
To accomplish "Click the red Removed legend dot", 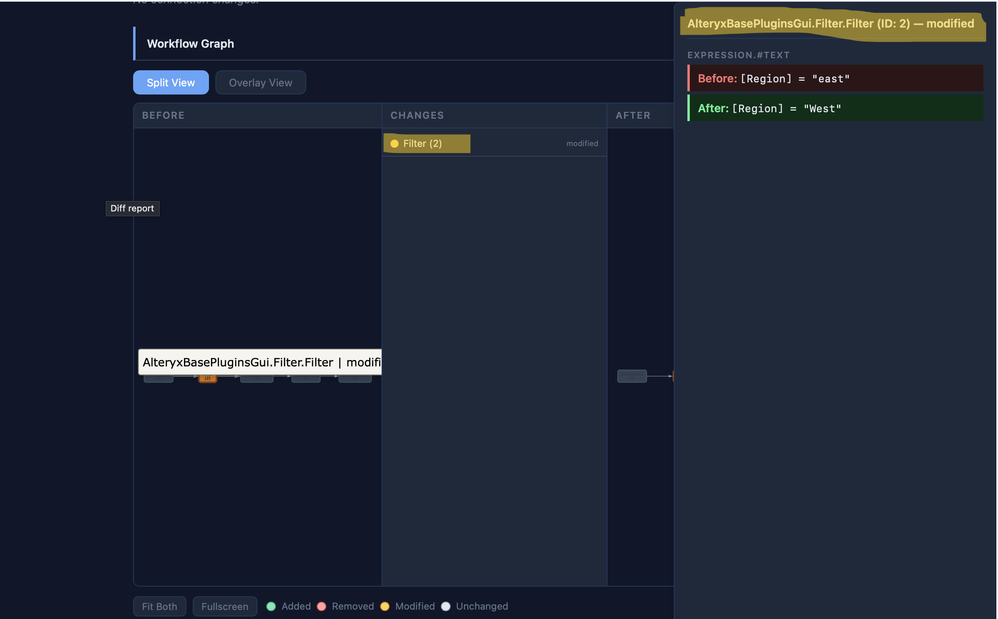I will pos(321,606).
